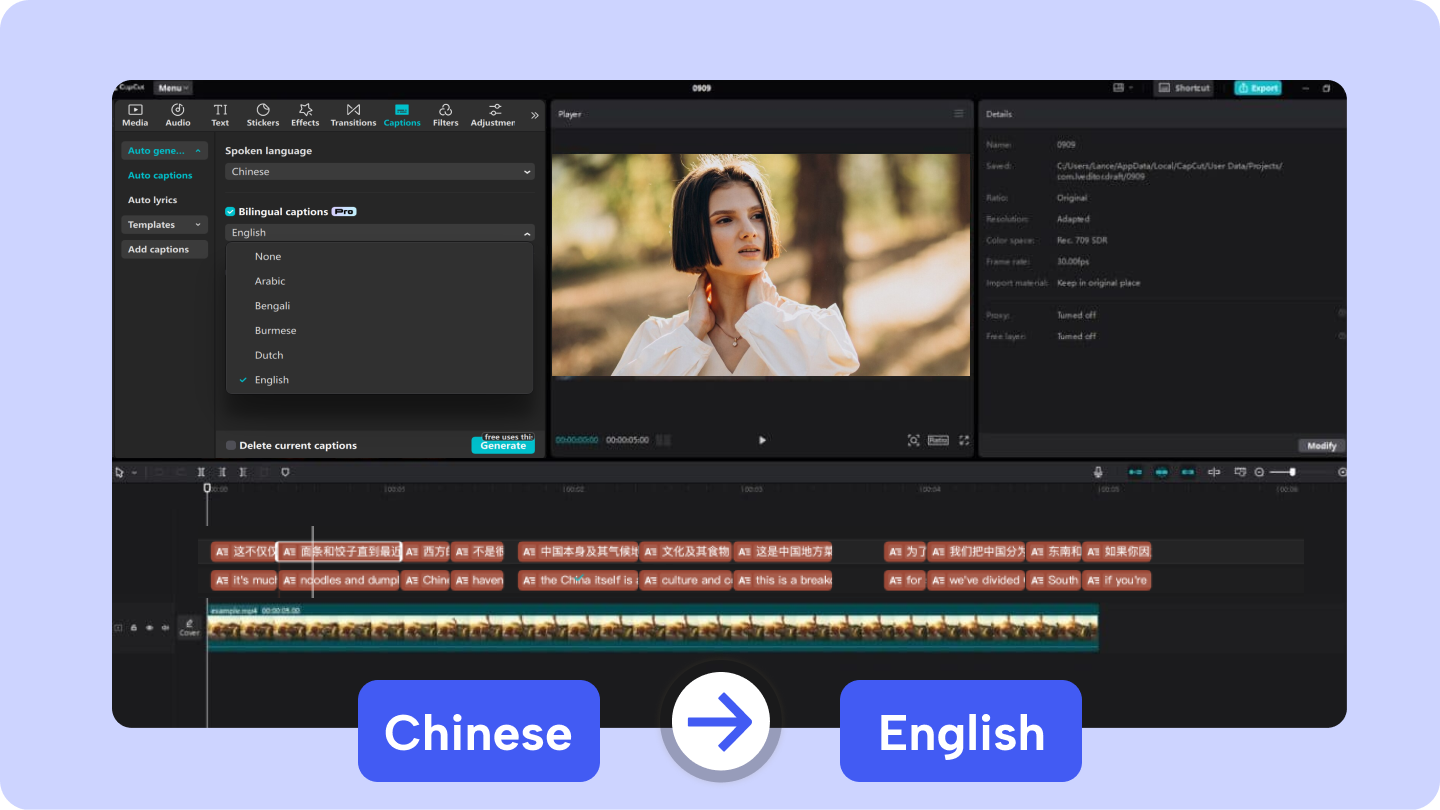Select the 'culture and' caption clip
Viewport: 1440px width, 810px height.
(x=686, y=580)
